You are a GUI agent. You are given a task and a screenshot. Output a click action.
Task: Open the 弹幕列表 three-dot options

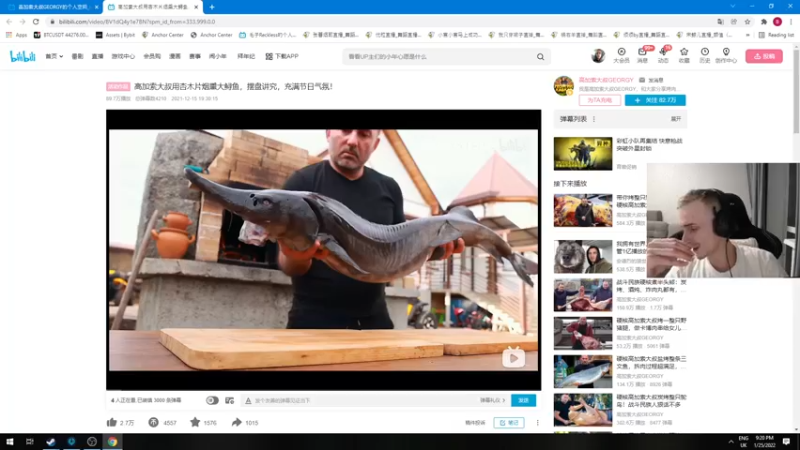[x=594, y=119]
